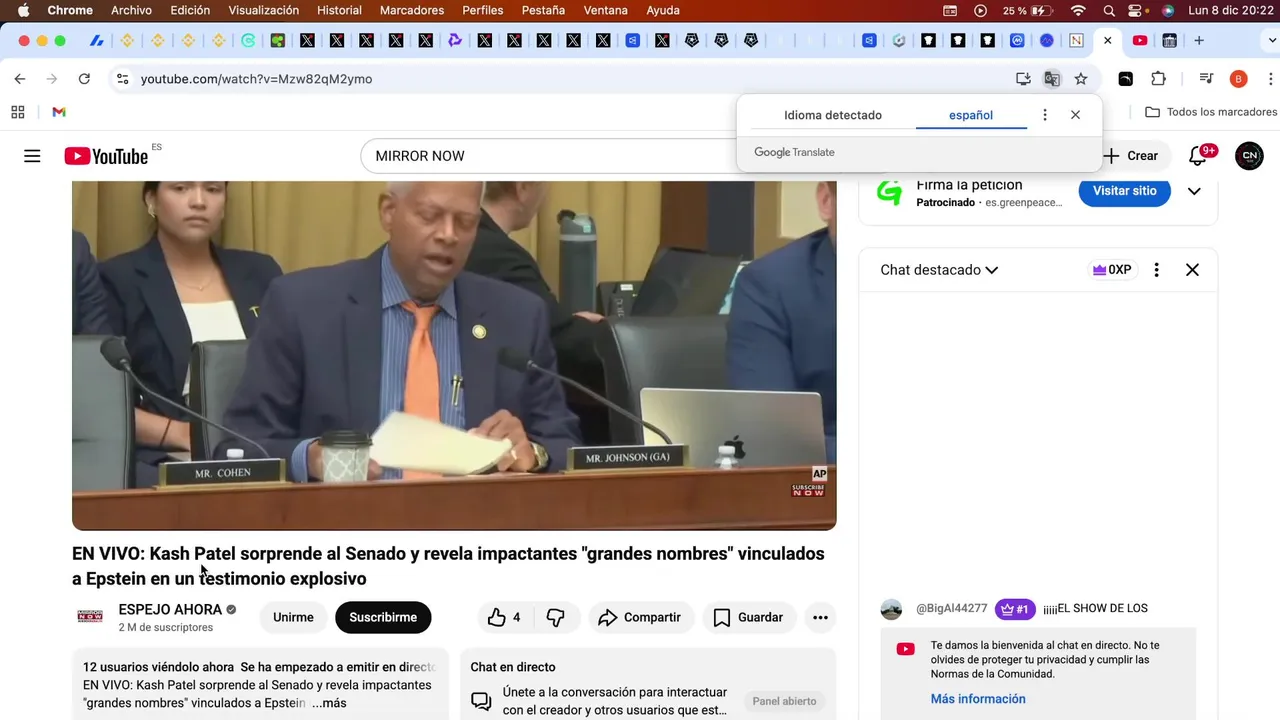Image resolution: width=1280 pixels, height=720 pixels.
Task: Open Google Translate options menu
Action: tap(1045, 115)
